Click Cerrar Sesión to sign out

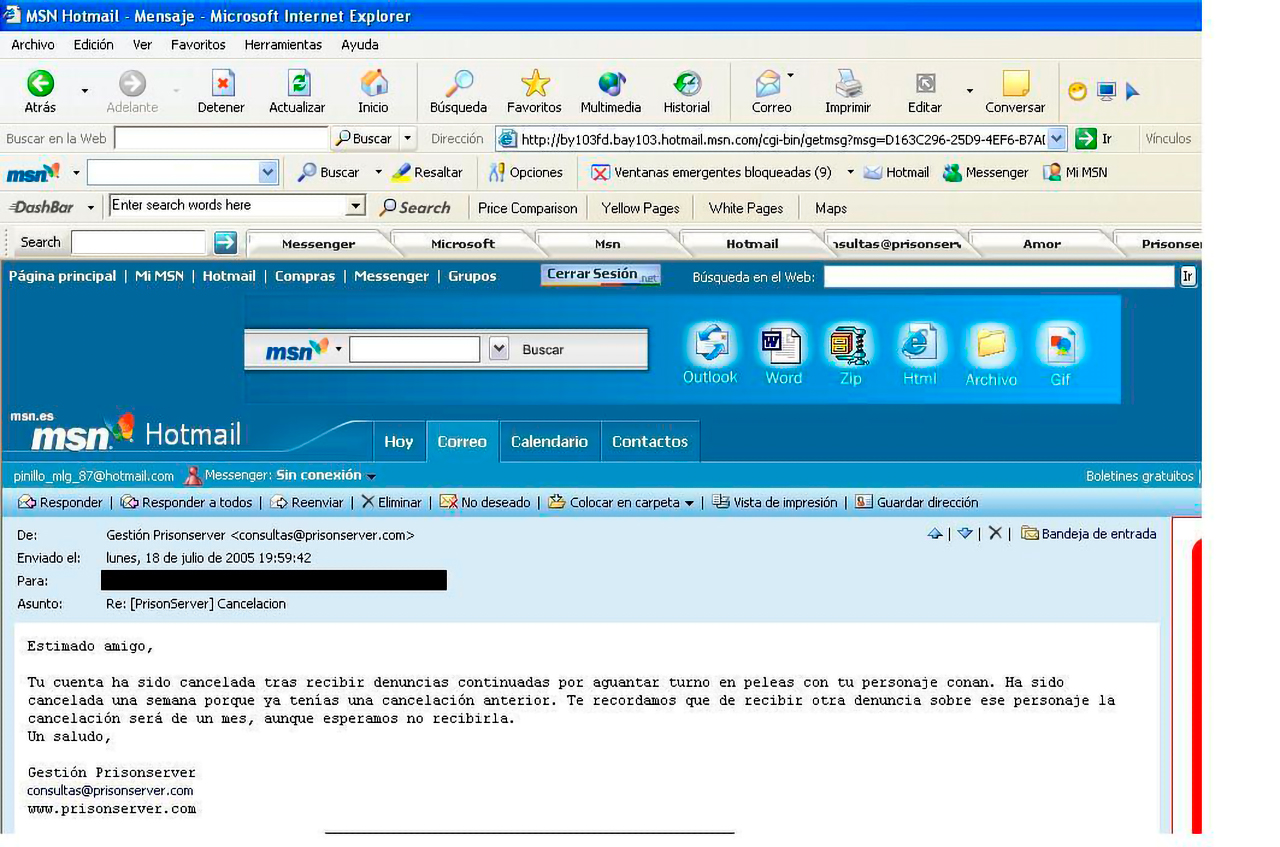pyautogui.click(x=601, y=275)
